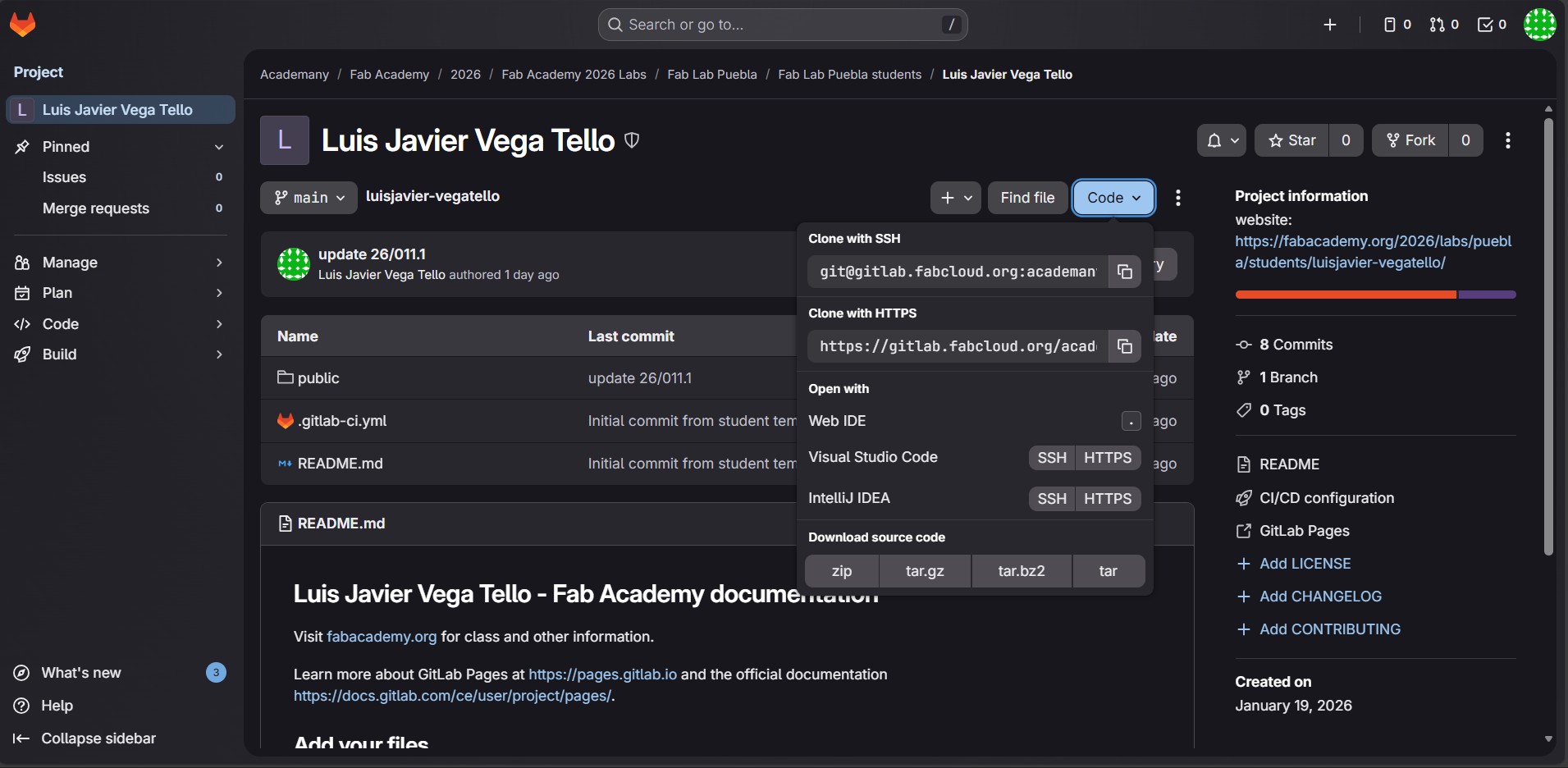Open the to-do list icon in top bar
This screenshot has height=768, width=1568.
pyautogui.click(x=1490, y=25)
